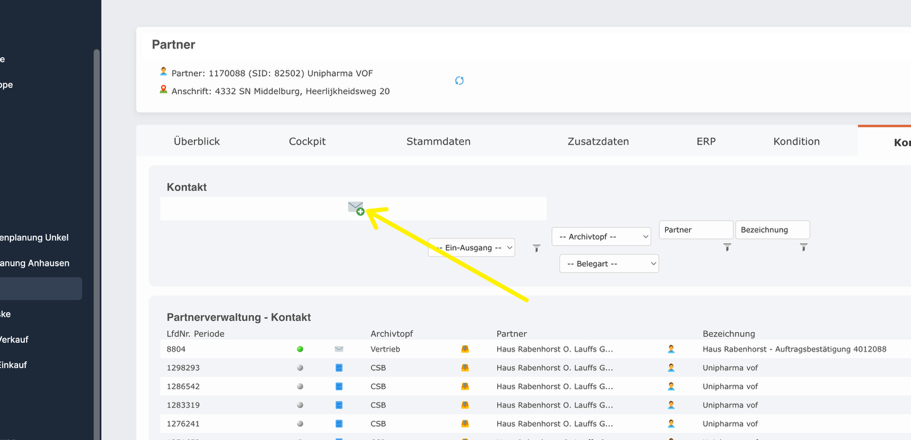
Task: Click the filter funnel icon under the Bezeichnung field
Action: click(x=804, y=247)
